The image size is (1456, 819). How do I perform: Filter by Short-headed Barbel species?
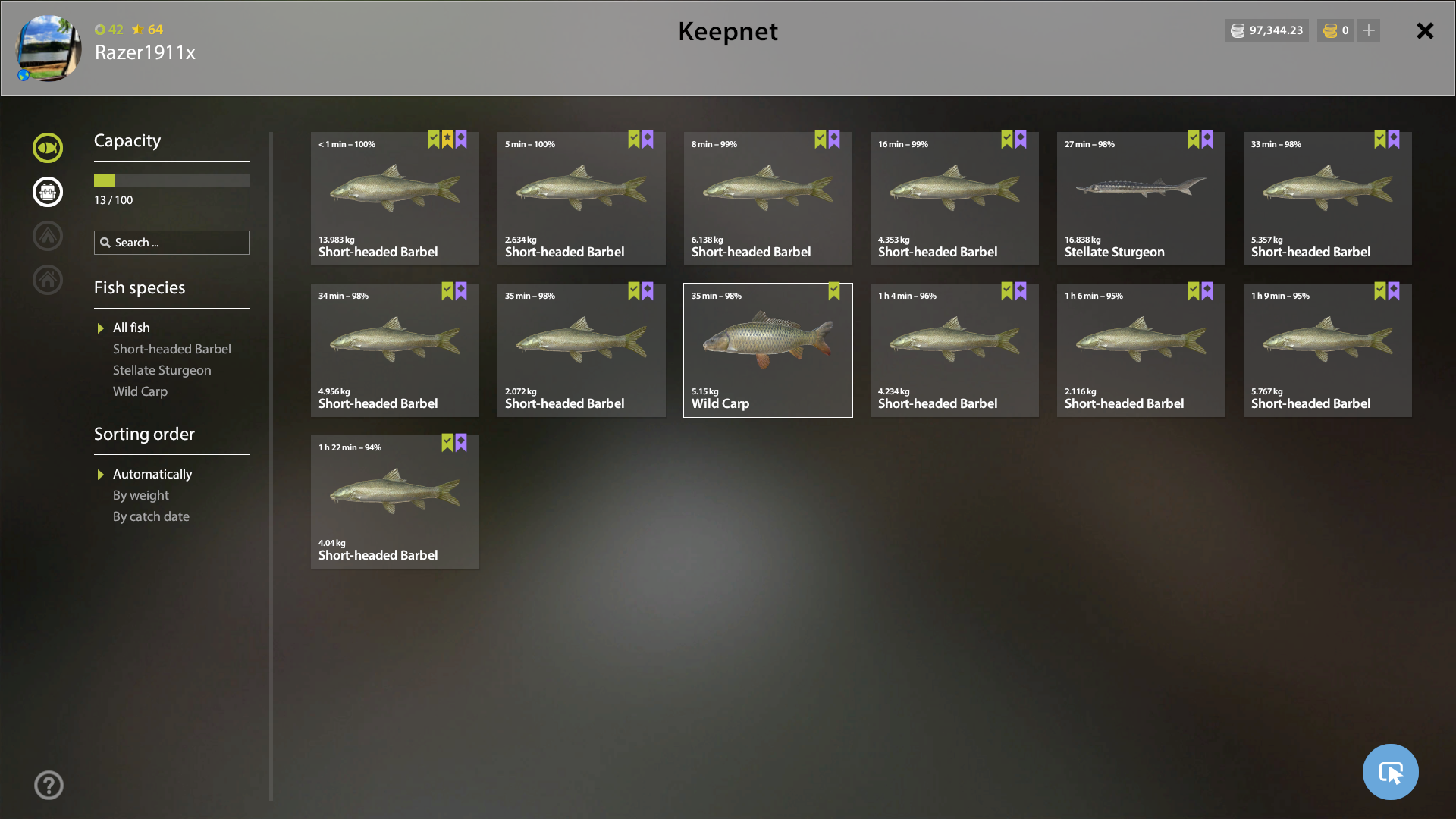click(x=172, y=349)
